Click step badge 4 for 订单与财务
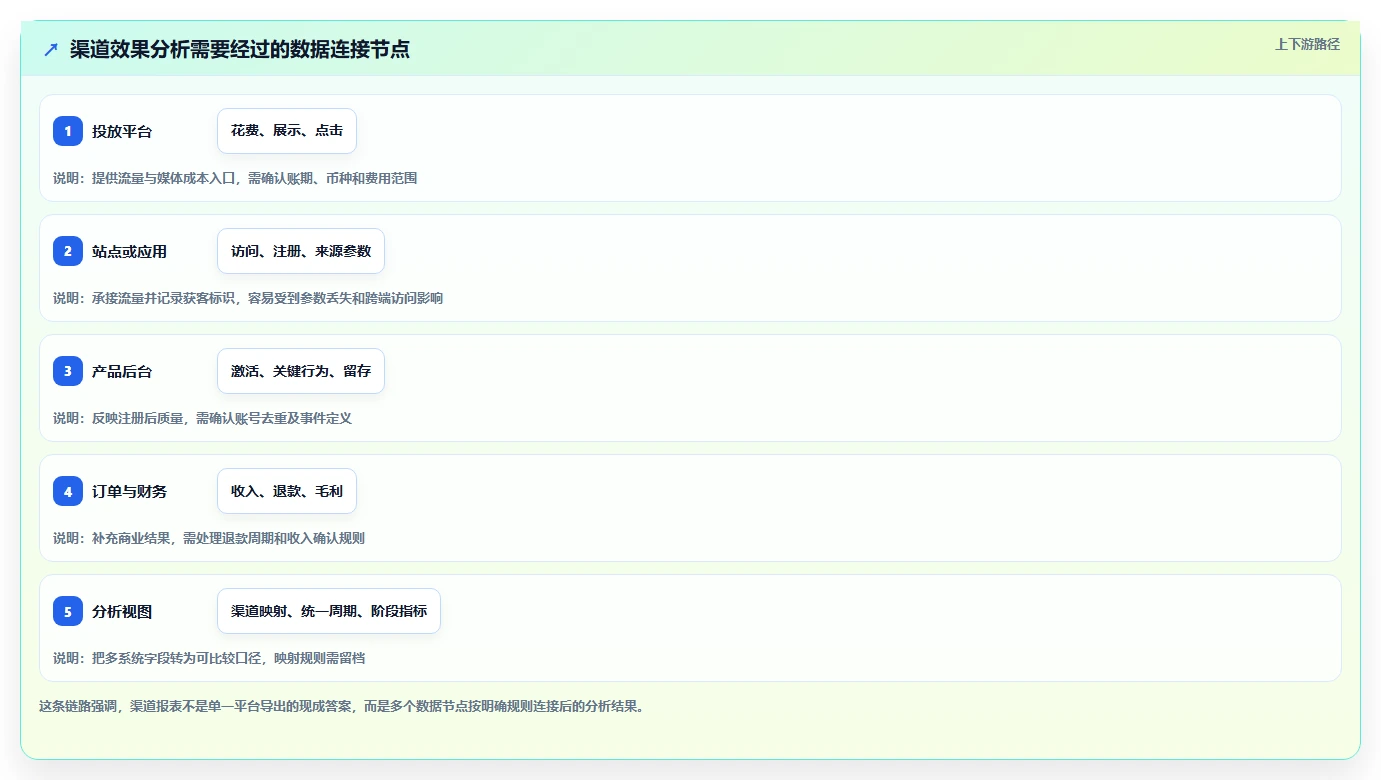Viewport: 1381px width, 780px height. click(x=68, y=491)
